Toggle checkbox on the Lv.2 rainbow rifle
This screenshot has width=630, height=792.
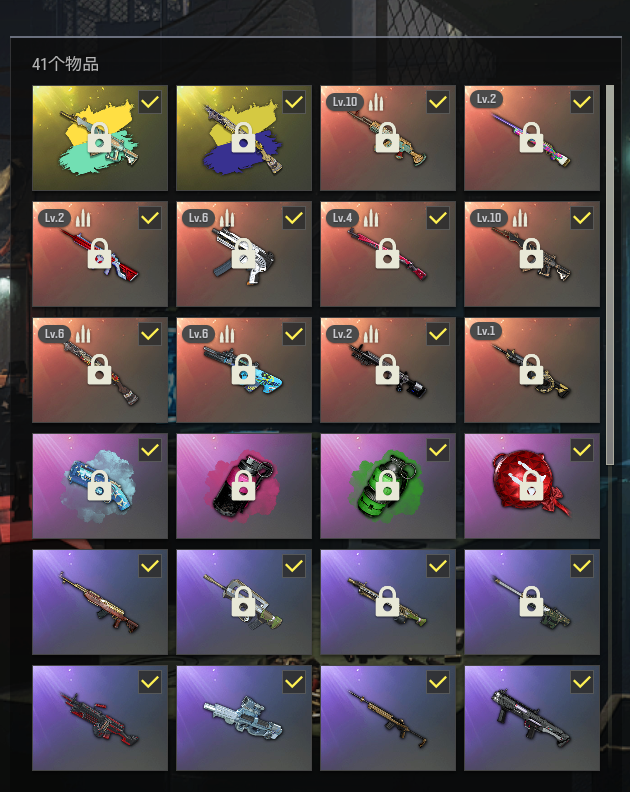pos(582,103)
